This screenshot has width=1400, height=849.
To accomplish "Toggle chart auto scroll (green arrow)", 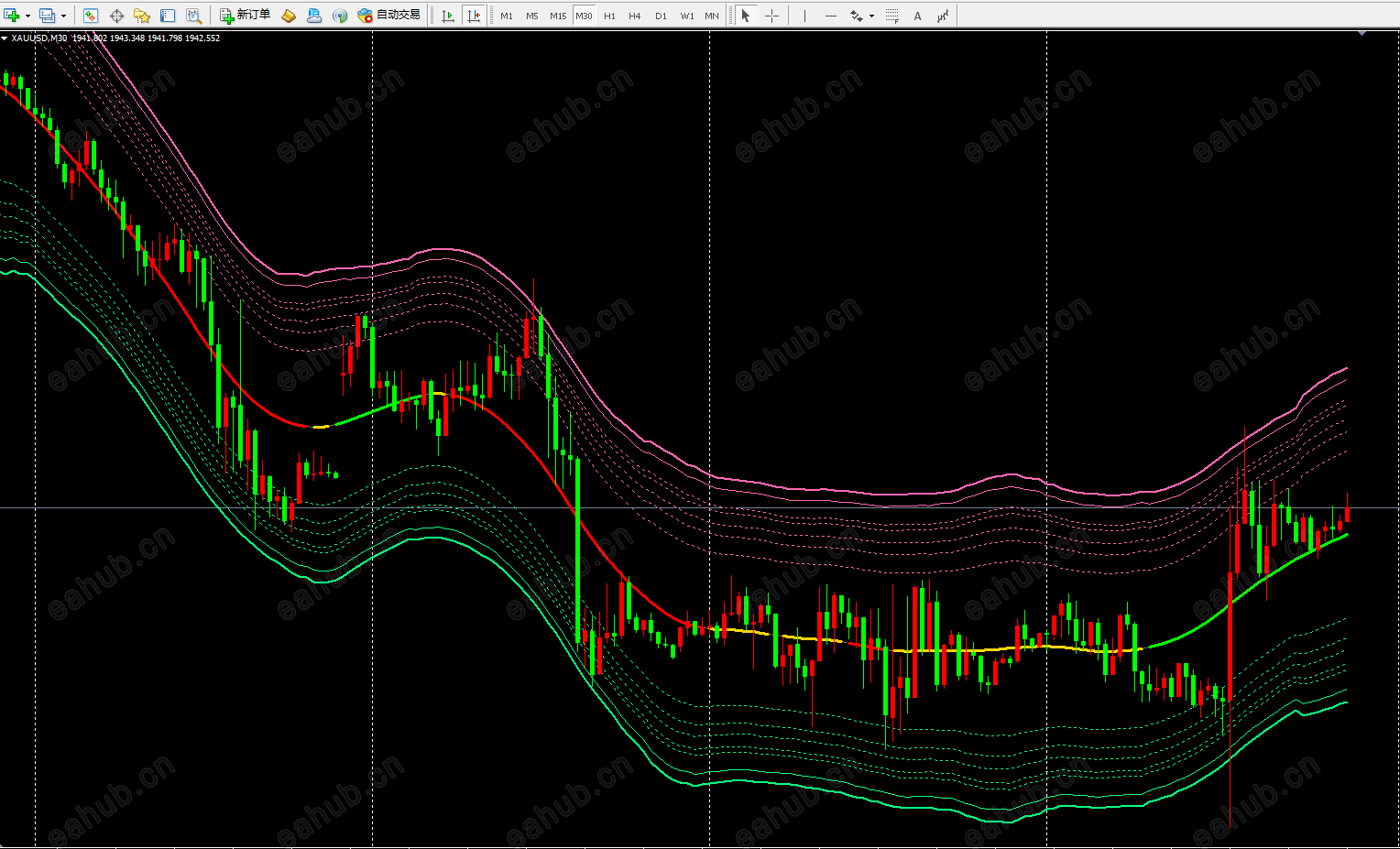I will (x=448, y=16).
